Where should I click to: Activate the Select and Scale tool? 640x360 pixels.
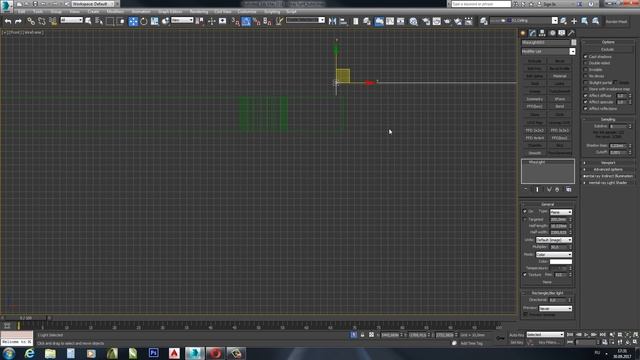[x=155, y=21]
